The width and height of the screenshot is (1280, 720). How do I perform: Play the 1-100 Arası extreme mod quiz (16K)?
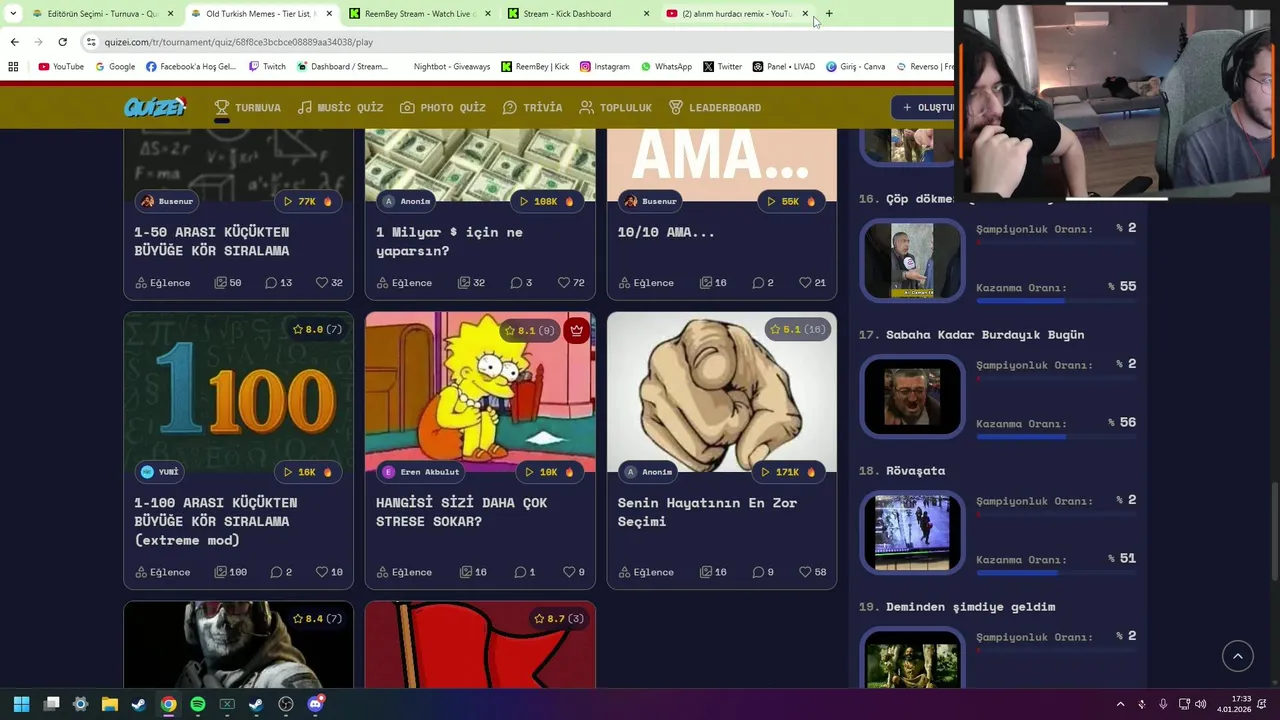click(307, 472)
